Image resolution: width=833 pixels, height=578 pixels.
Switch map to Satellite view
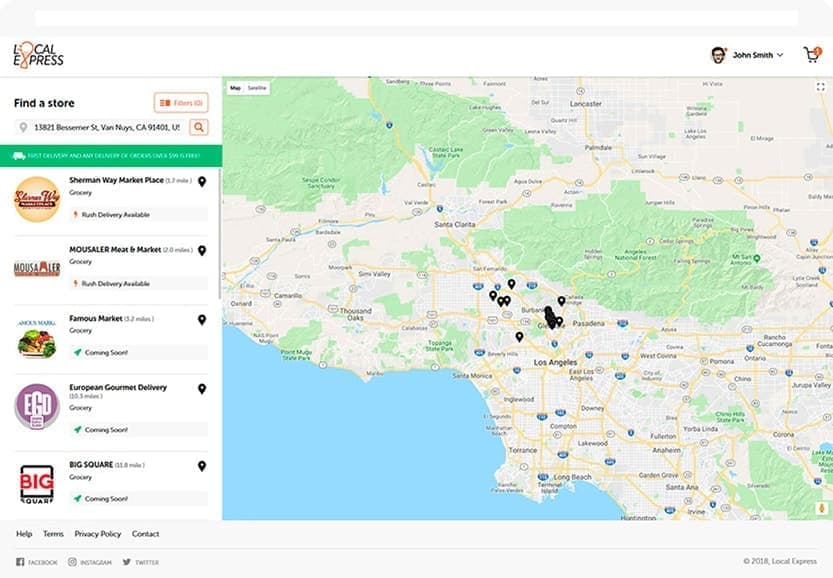pyautogui.click(x=258, y=88)
